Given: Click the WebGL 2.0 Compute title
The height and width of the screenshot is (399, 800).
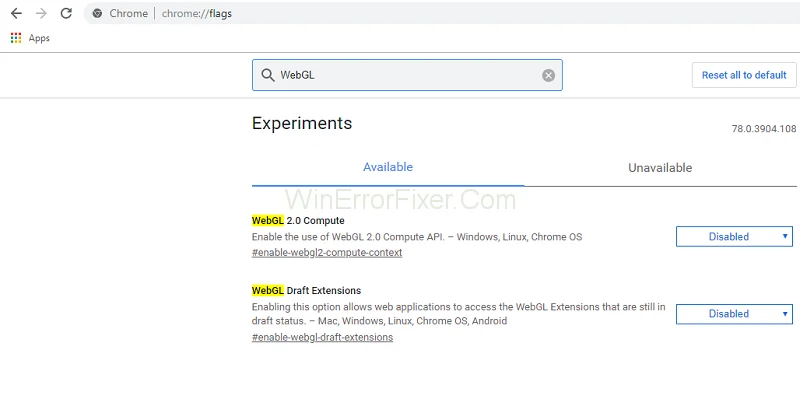Looking at the screenshot, I should pyautogui.click(x=298, y=221).
